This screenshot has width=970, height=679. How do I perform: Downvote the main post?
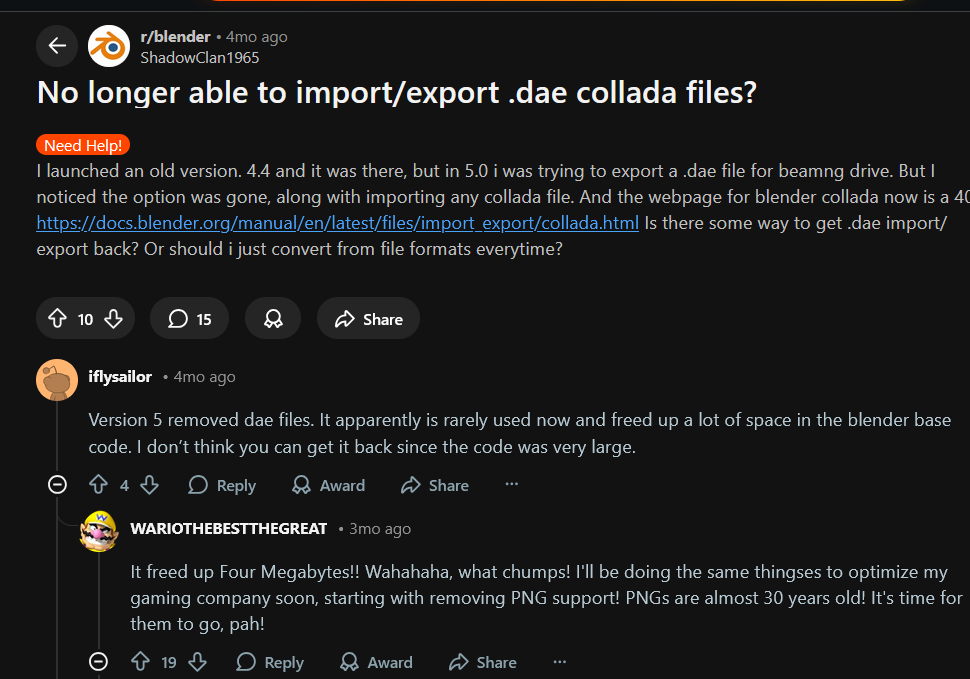pyautogui.click(x=114, y=319)
